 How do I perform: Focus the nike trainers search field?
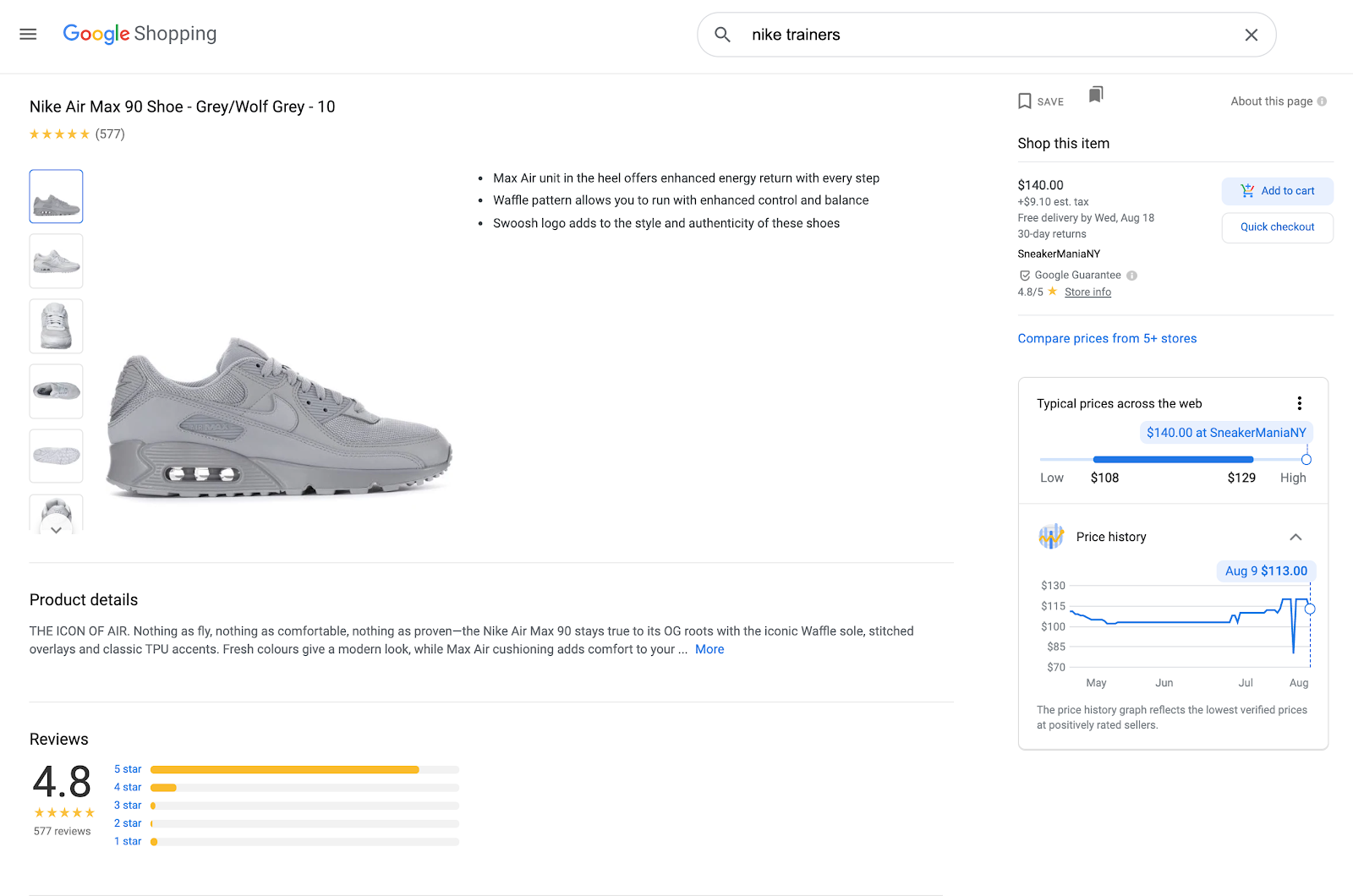(986, 35)
